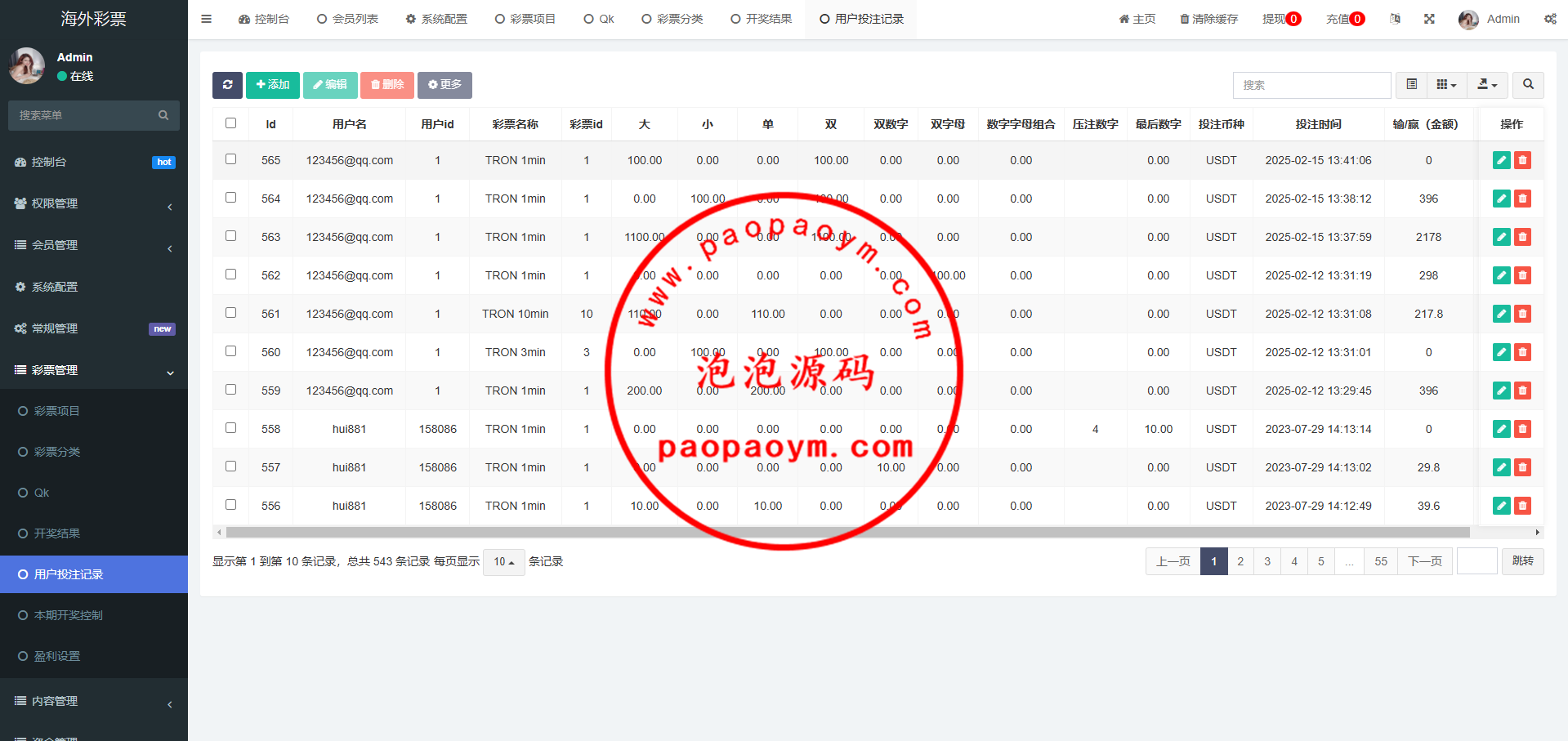Click the 编辑 toolbar button
The width and height of the screenshot is (1568, 741).
330,85
